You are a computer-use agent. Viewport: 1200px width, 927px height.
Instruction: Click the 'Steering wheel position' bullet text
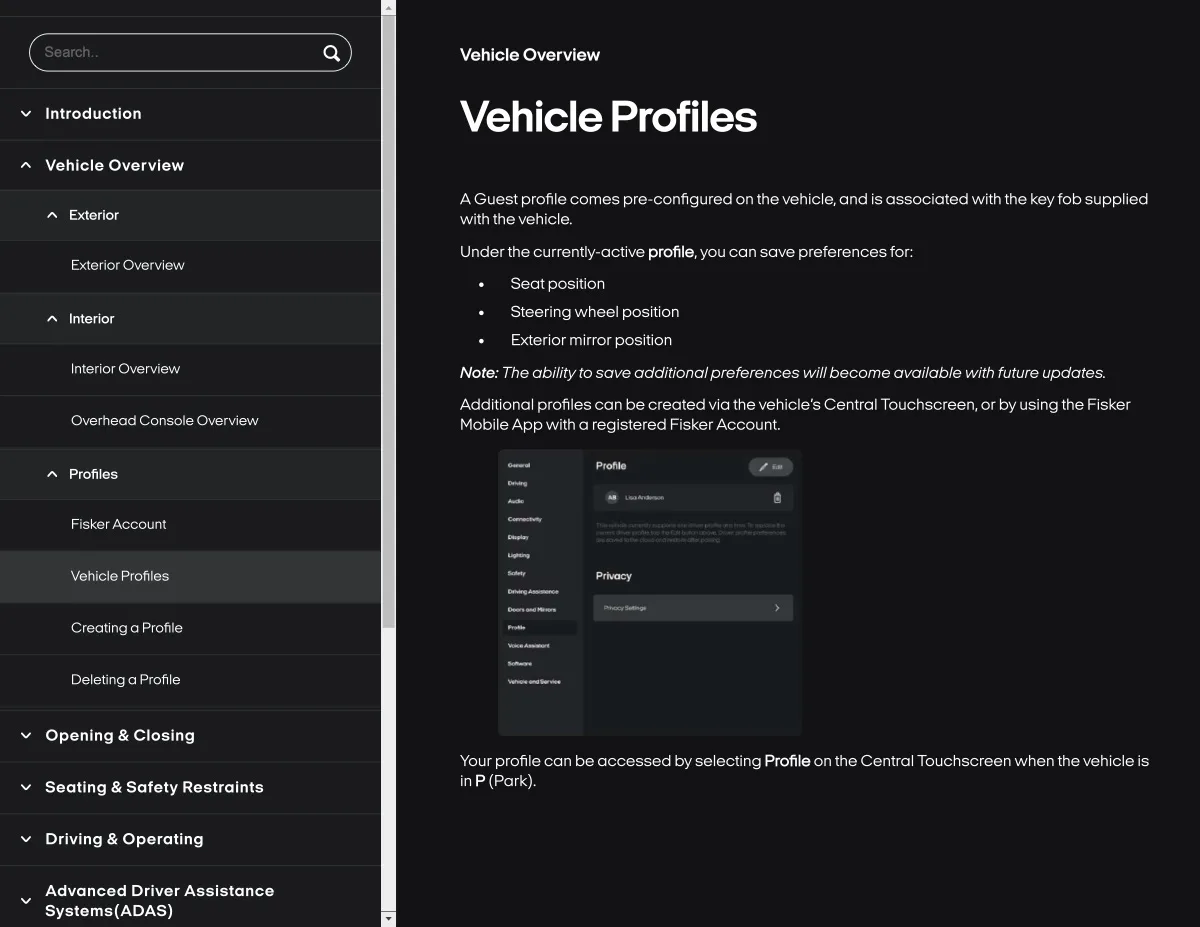(594, 312)
